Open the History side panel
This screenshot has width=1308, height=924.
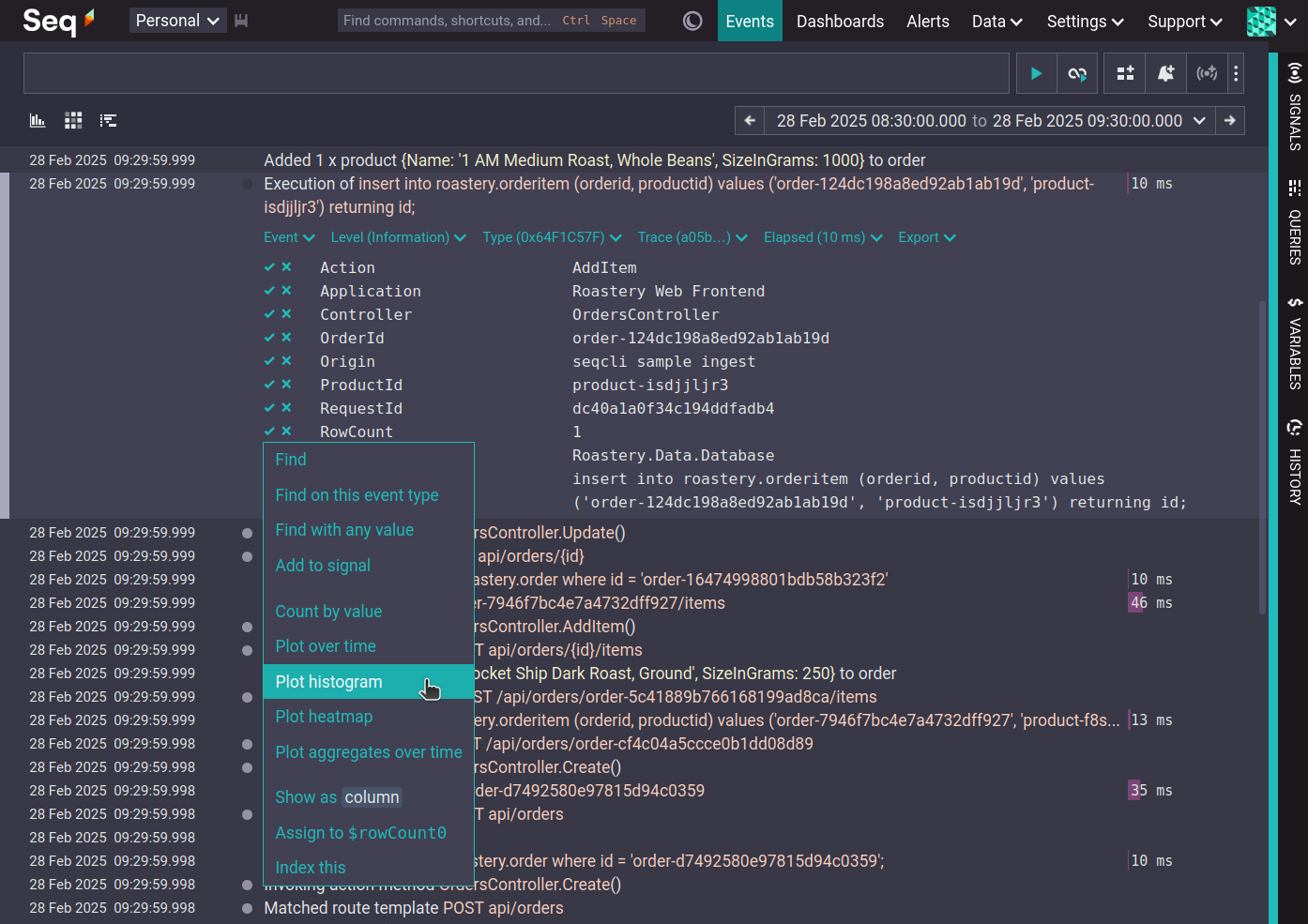pyautogui.click(x=1295, y=462)
